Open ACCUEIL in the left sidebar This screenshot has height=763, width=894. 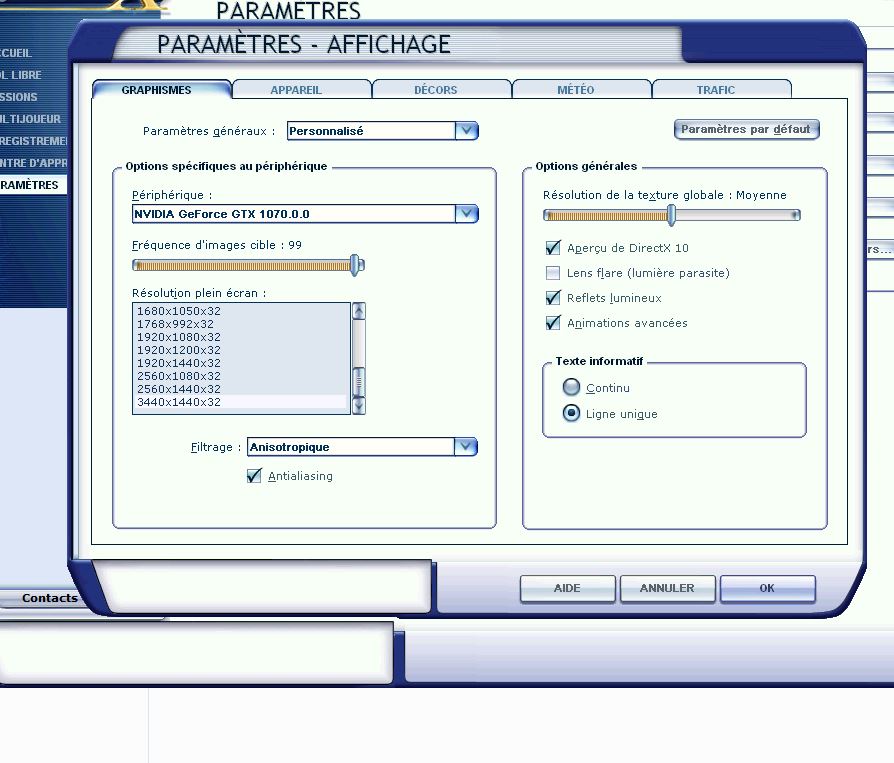pyautogui.click(x=16, y=52)
